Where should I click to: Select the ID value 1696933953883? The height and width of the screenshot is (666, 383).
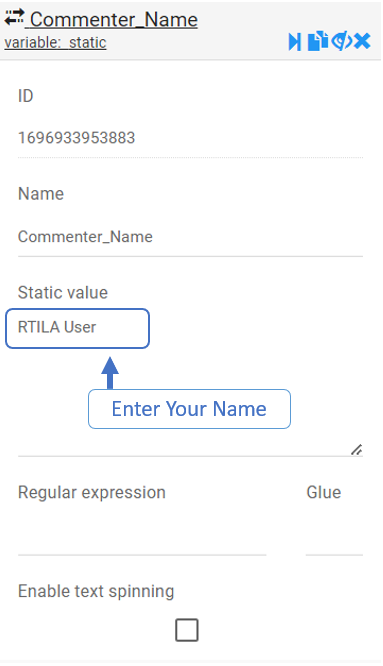point(76,138)
